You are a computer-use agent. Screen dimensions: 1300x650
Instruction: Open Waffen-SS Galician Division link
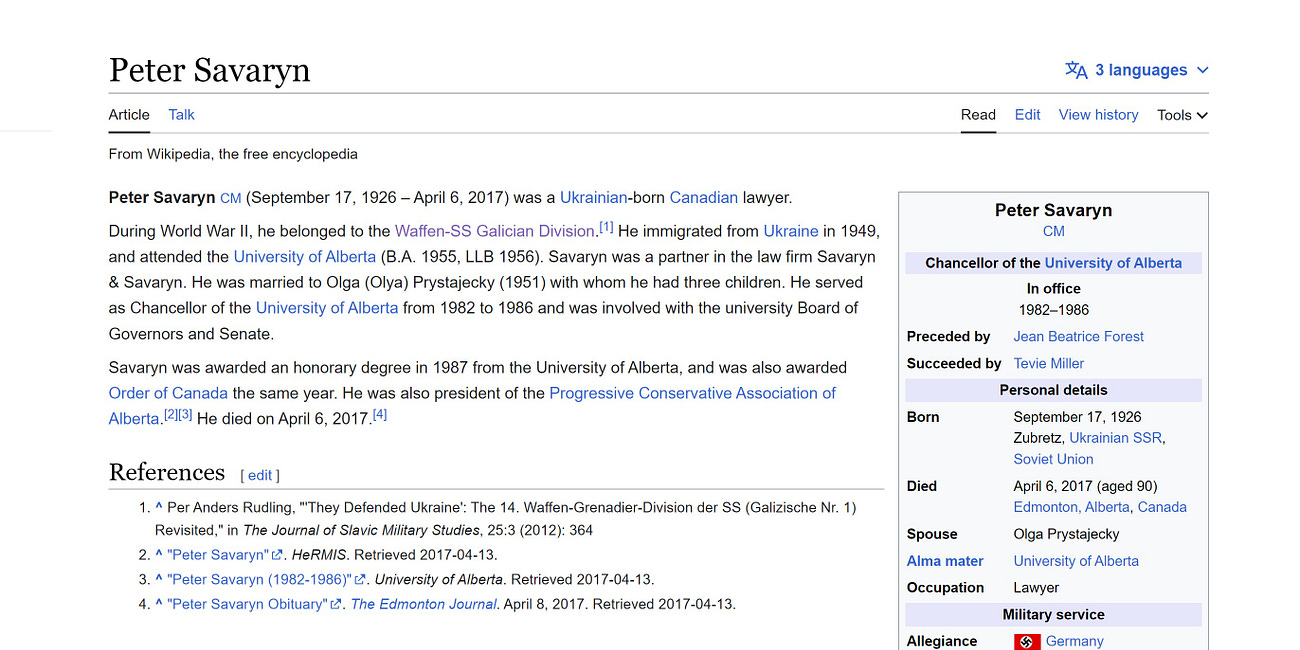pyautogui.click(x=494, y=231)
